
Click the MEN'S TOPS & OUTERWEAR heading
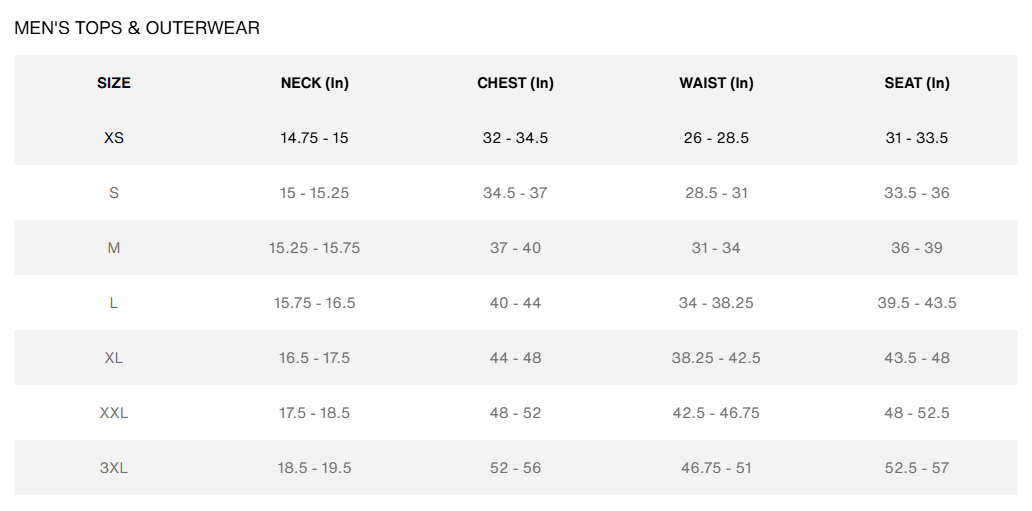point(137,28)
